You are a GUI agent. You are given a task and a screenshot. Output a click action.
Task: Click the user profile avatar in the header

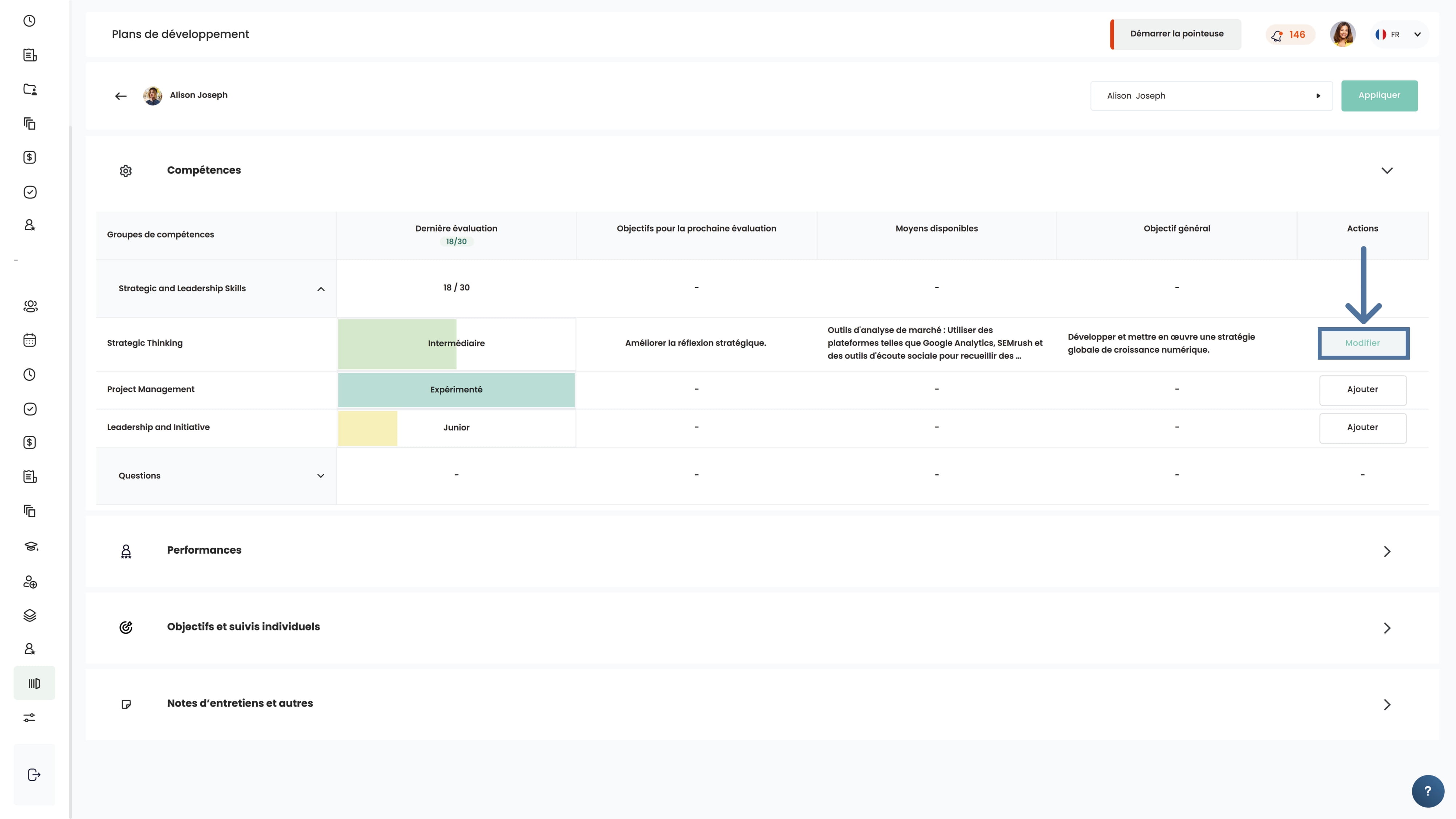[x=1342, y=35]
